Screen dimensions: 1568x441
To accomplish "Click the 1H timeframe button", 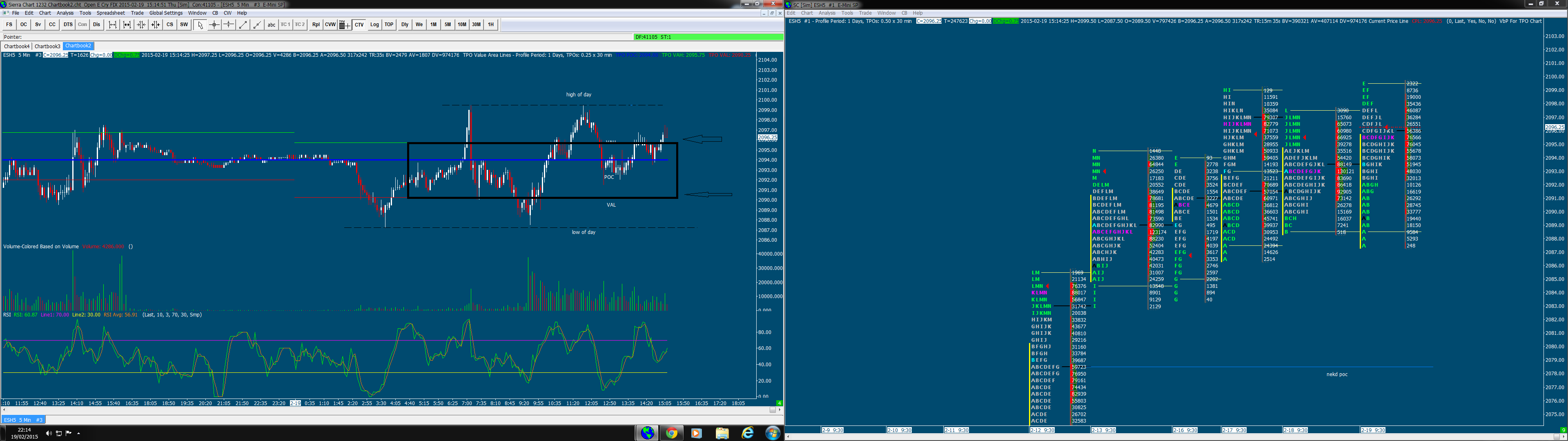I will click(x=490, y=25).
